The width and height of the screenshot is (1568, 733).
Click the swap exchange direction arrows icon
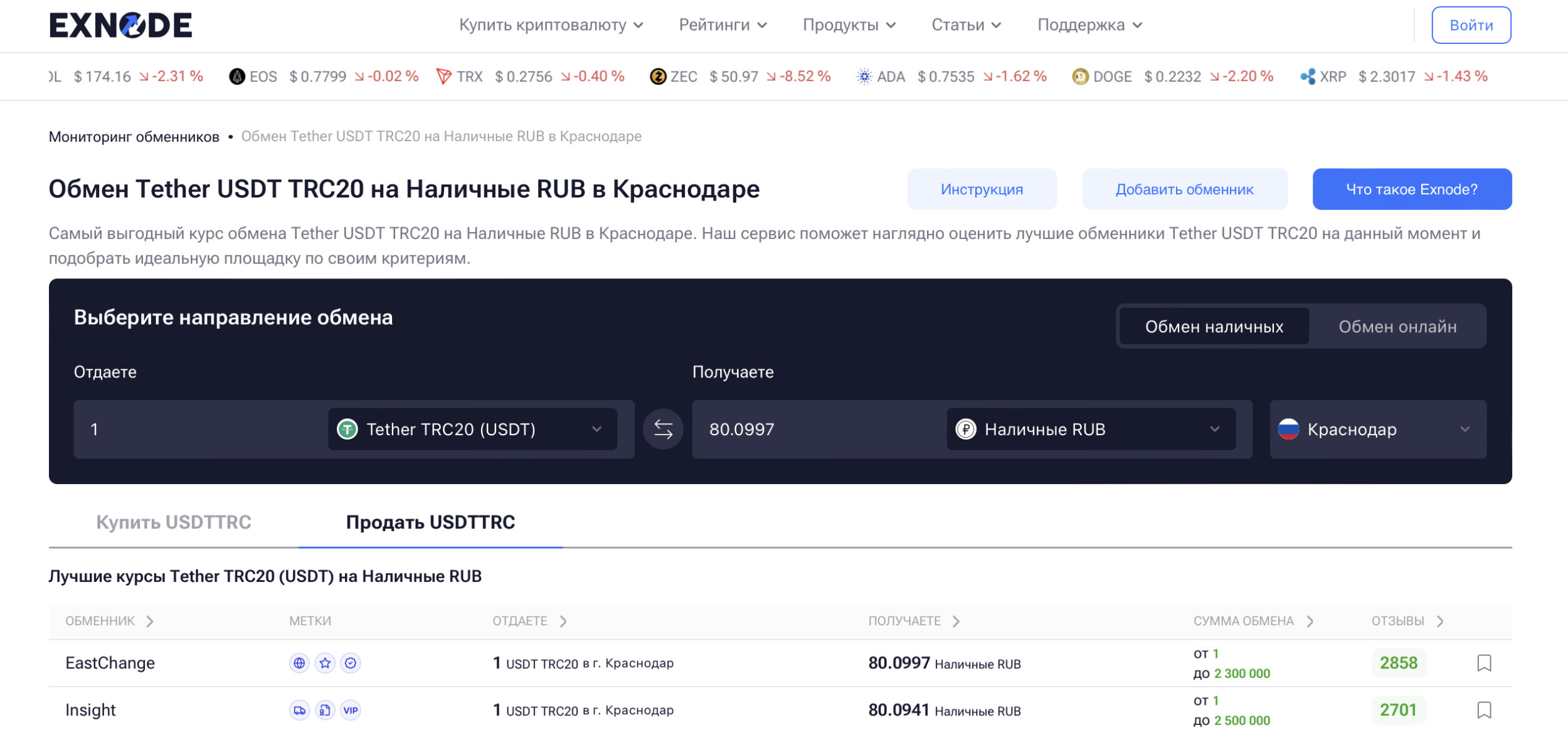pyautogui.click(x=663, y=430)
